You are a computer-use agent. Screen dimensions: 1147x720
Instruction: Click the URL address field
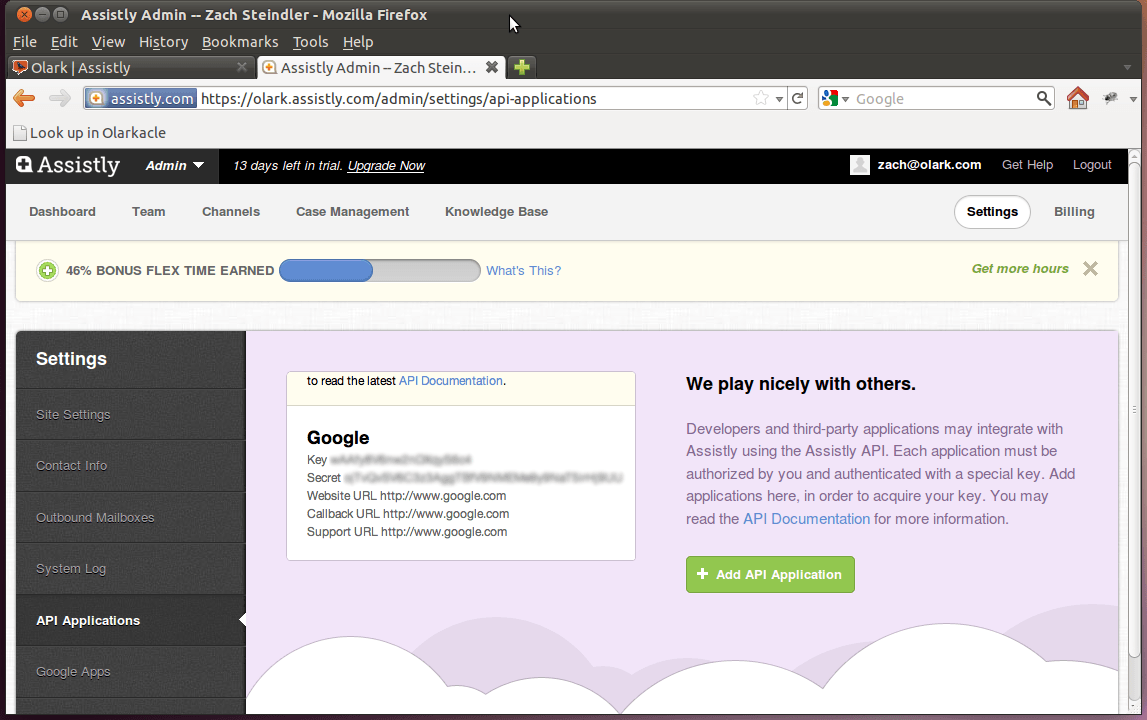click(x=470, y=98)
